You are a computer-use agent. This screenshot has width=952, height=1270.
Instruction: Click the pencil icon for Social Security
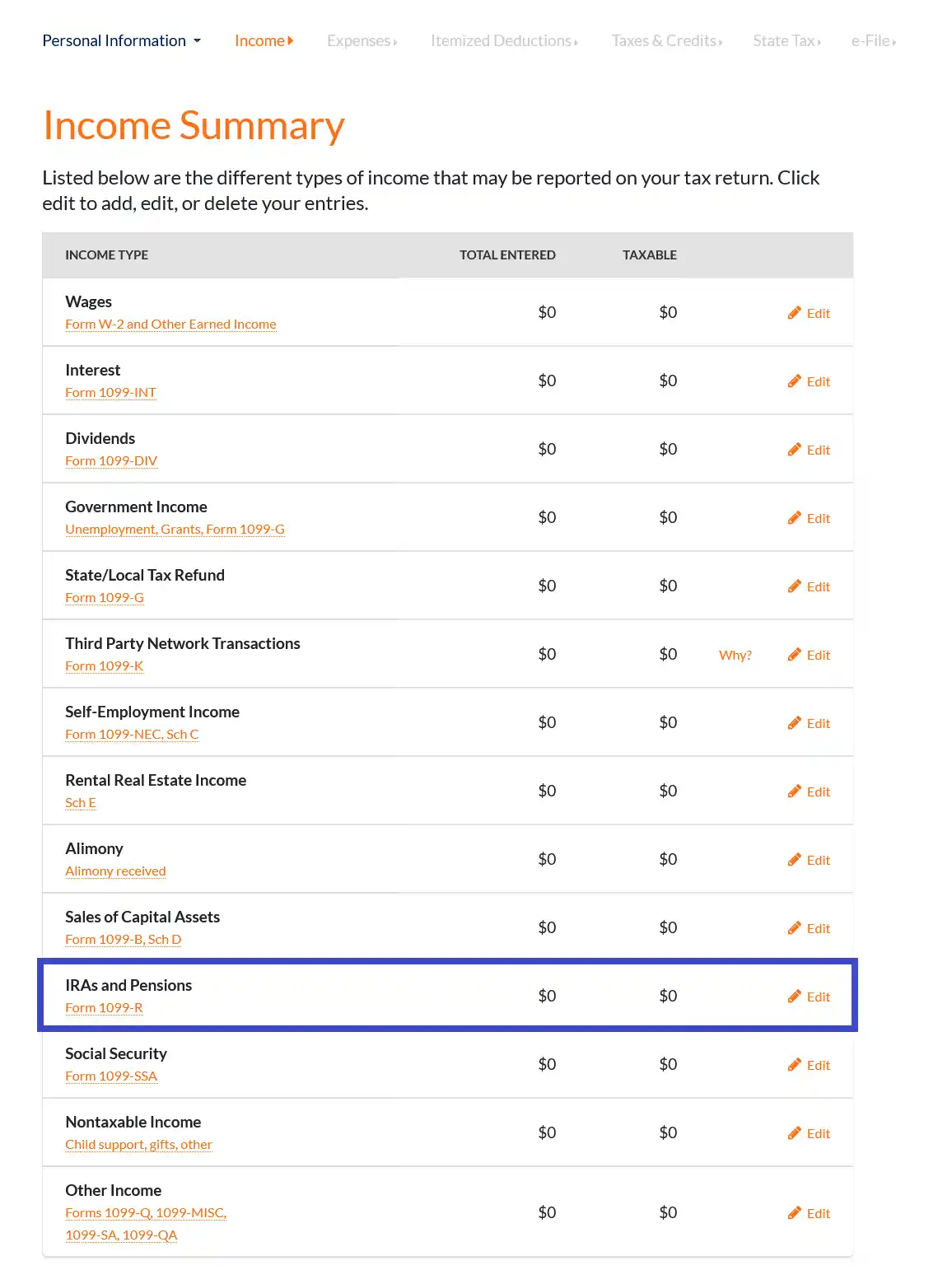(794, 1065)
